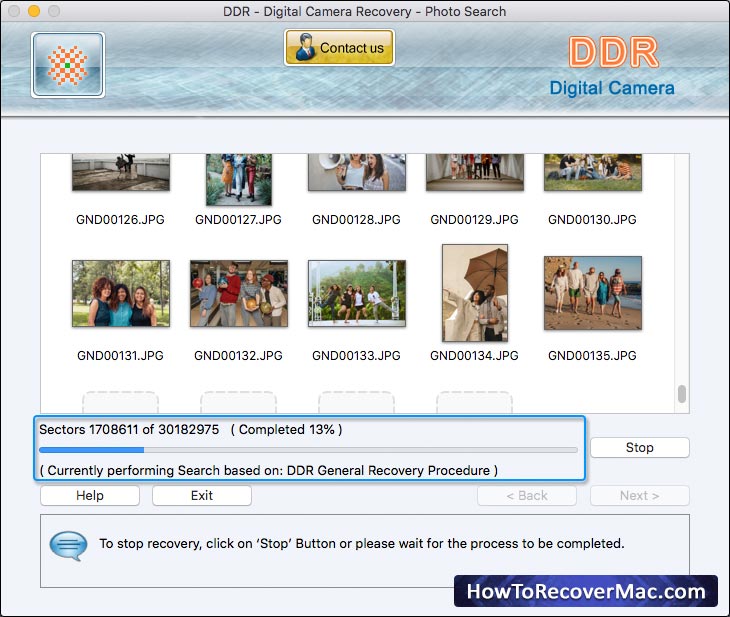Click the Next navigation button

pyautogui.click(x=639, y=496)
